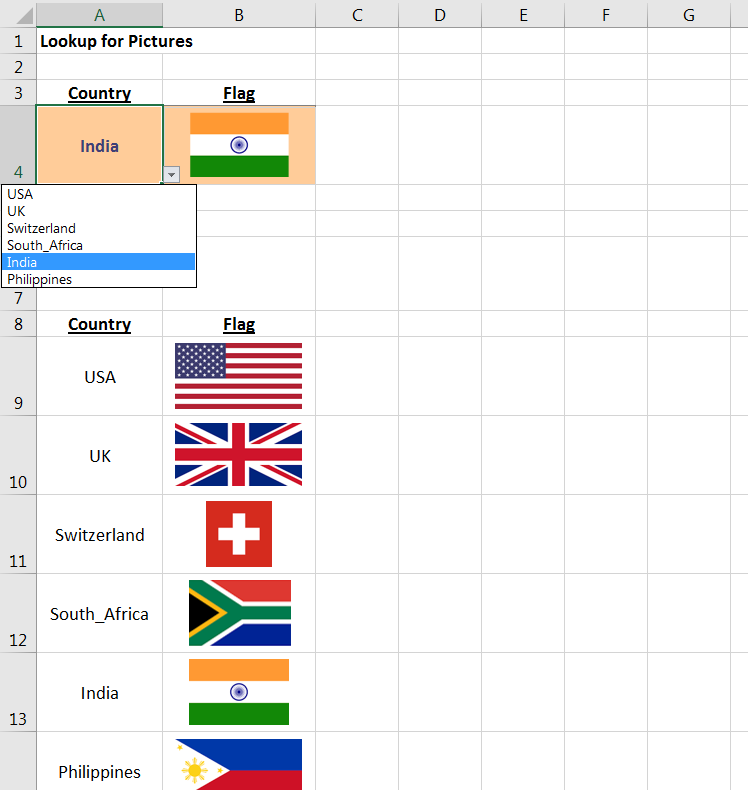748x790 pixels.
Task: Open the data validation dropdown arrow
Action: click(x=171, y=174)
